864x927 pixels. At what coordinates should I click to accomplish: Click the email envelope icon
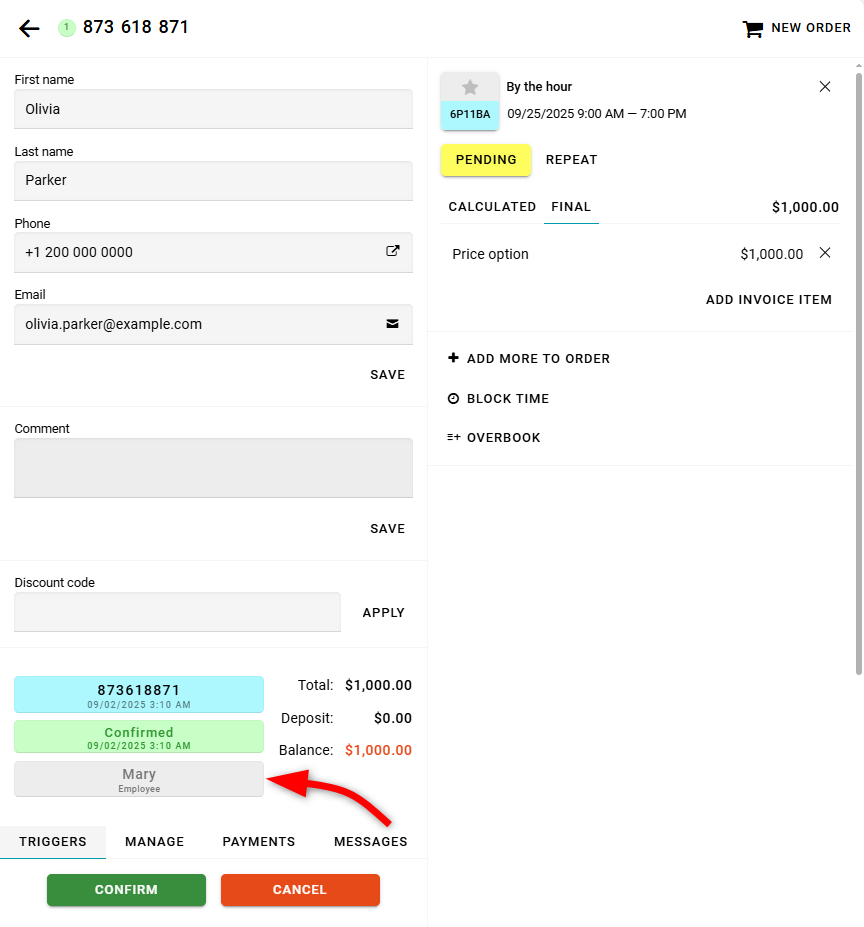(393, 324)
